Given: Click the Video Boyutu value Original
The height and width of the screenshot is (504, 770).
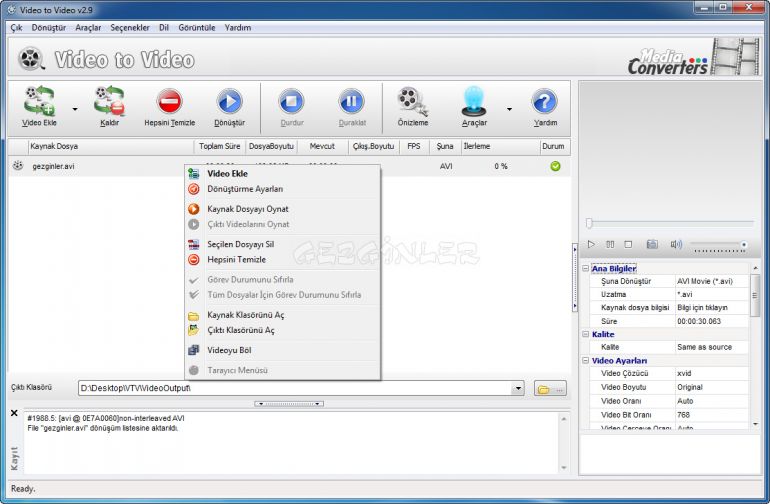Looking at the screenshot, I should 711,387.
